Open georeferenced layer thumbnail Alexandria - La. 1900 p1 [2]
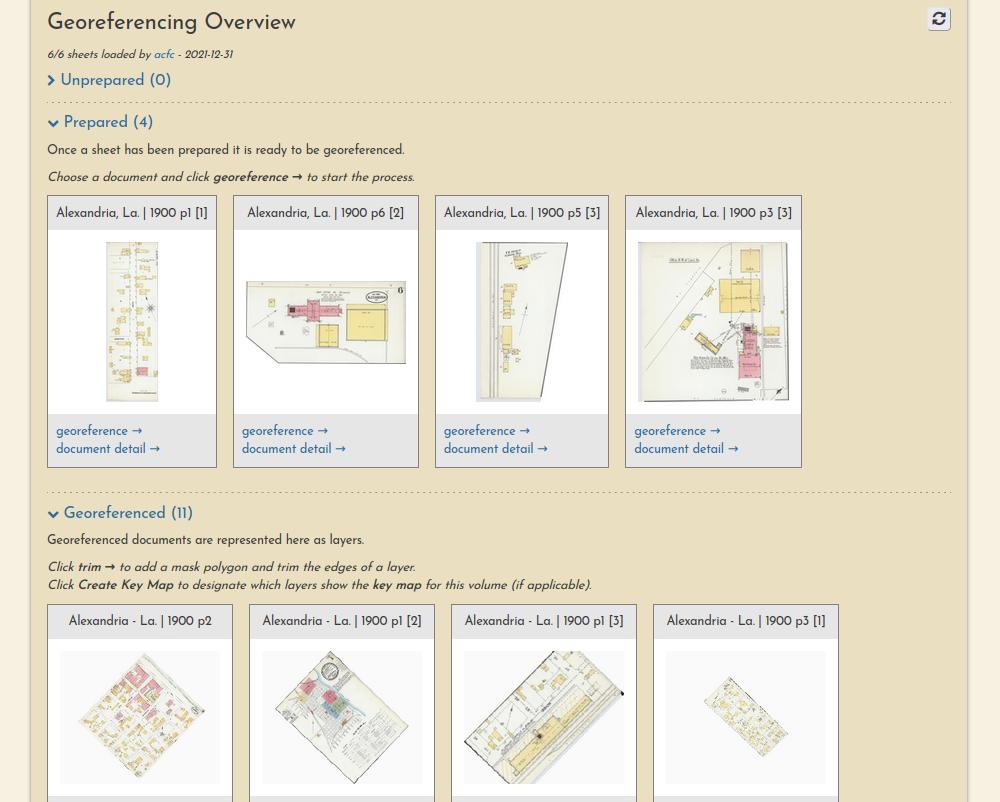The image size is (1000, 802). (342, 716)
